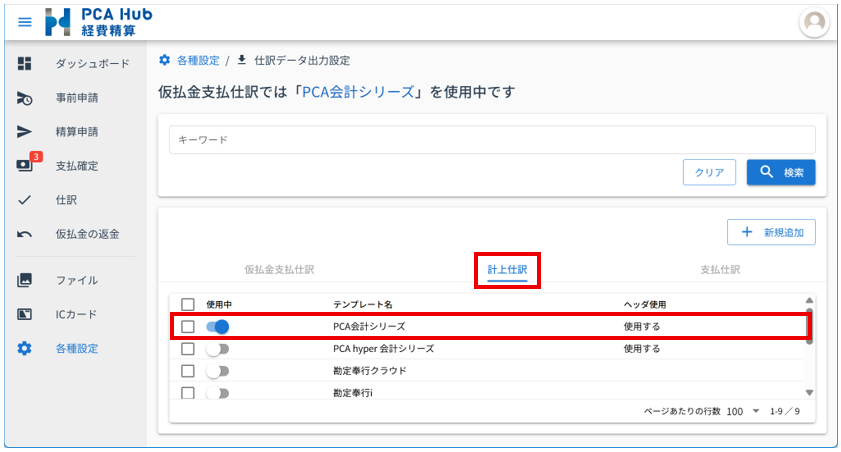The image size is (841, 452).
Task: Enable the PCA hyper 会計シリーズ switch
Action: click(217, 349)
